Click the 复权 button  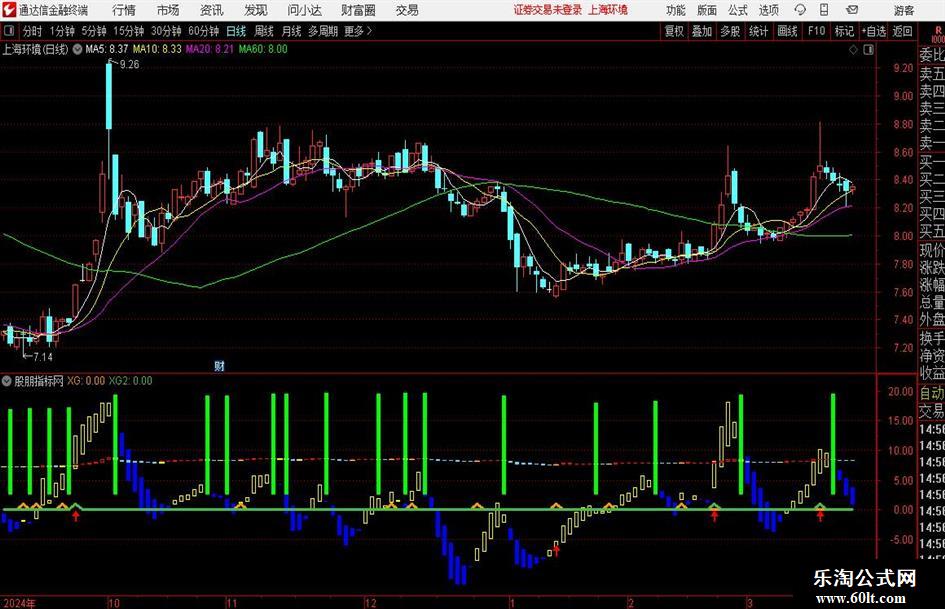674,31
